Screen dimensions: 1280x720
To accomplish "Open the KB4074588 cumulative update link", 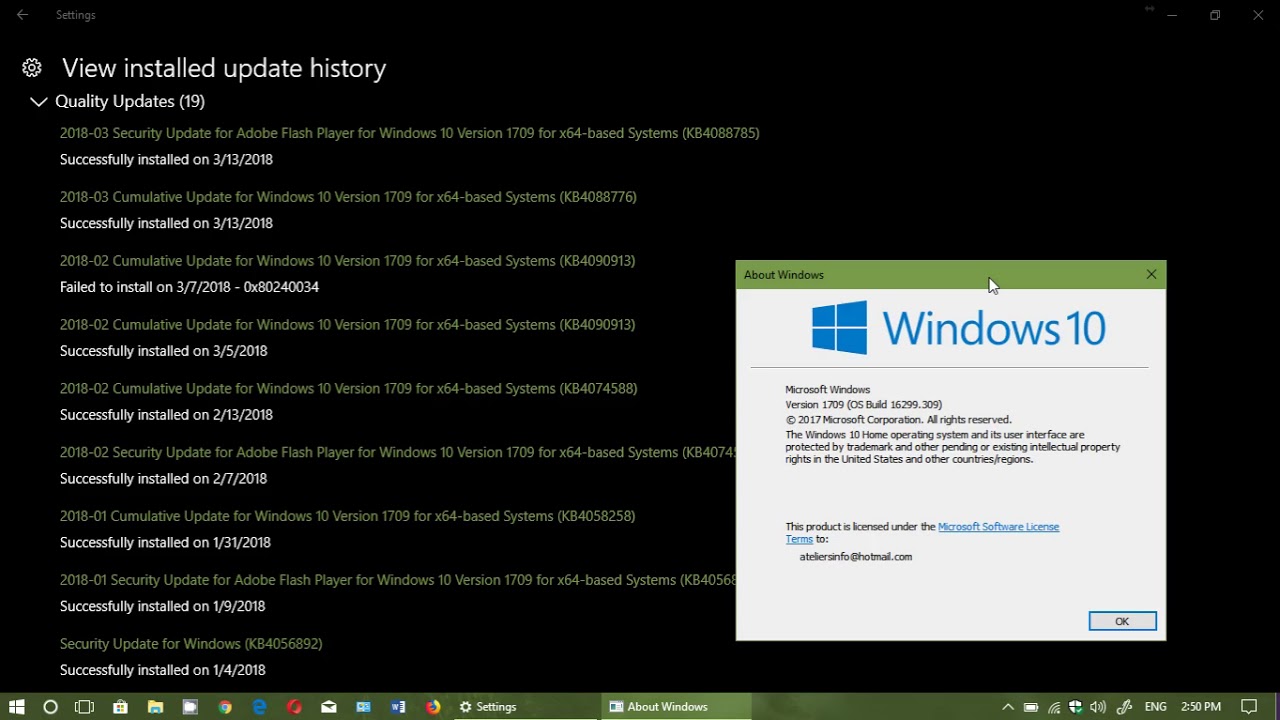I will click(x=348, y=389).
